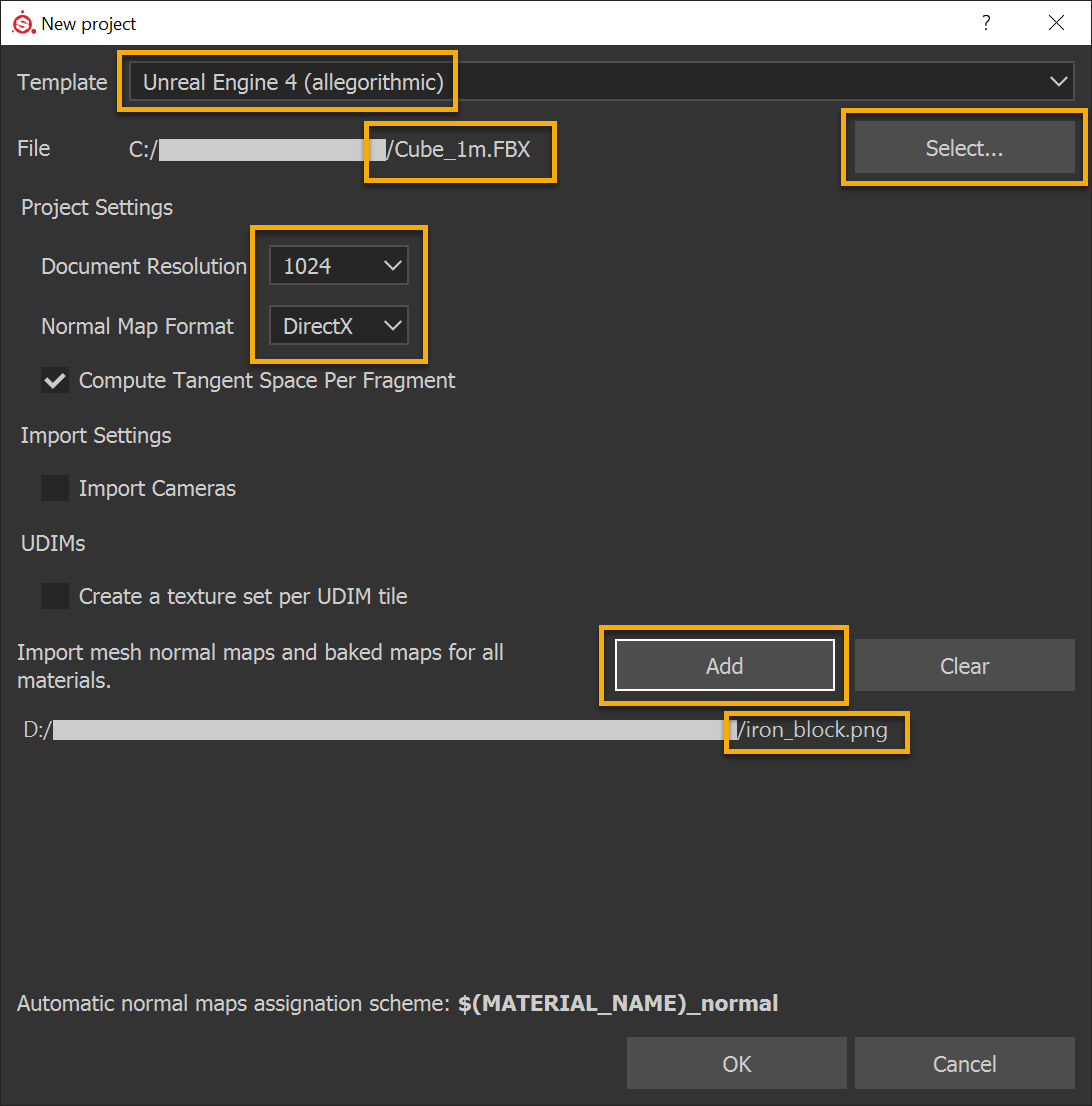
Task: Click the Project Settings section heading
Action: (97, 208)
